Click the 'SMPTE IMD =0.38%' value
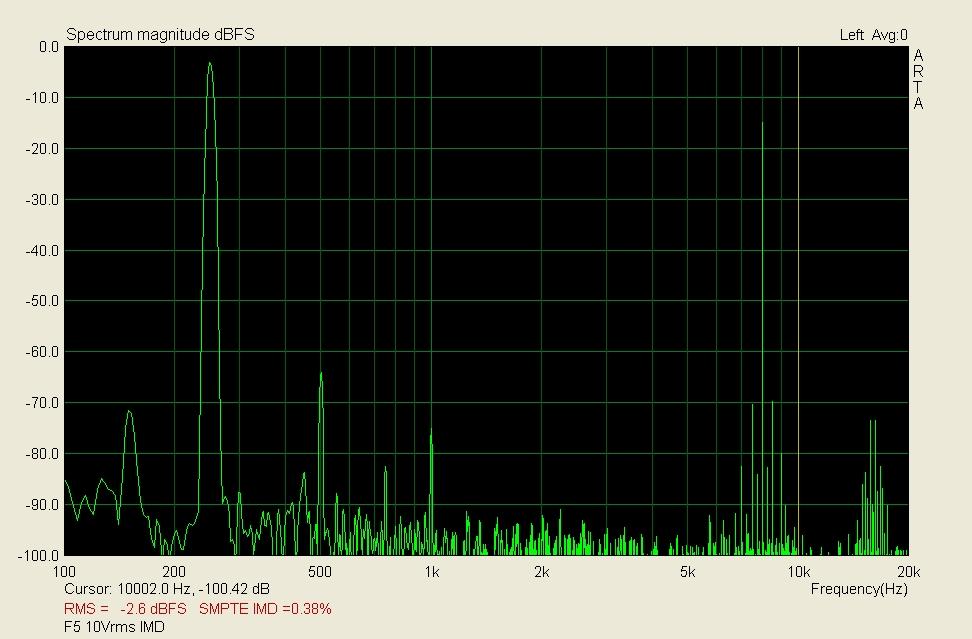Viewport: 972px width, 639px height. click(265, 609)
